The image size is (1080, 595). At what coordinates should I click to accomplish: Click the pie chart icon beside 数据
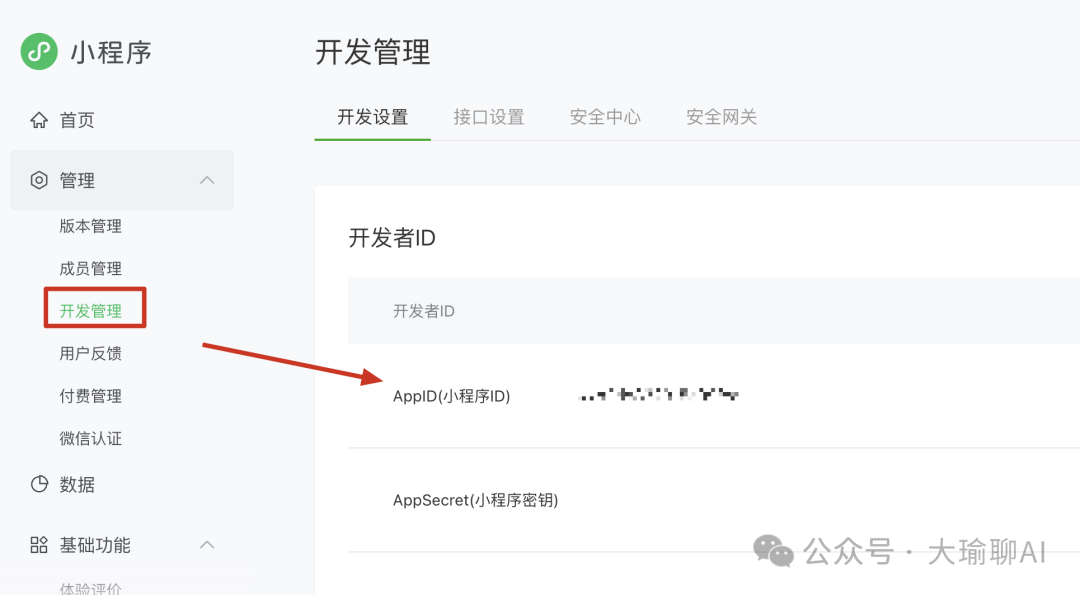pyautogui.click(x=39, y=484)
